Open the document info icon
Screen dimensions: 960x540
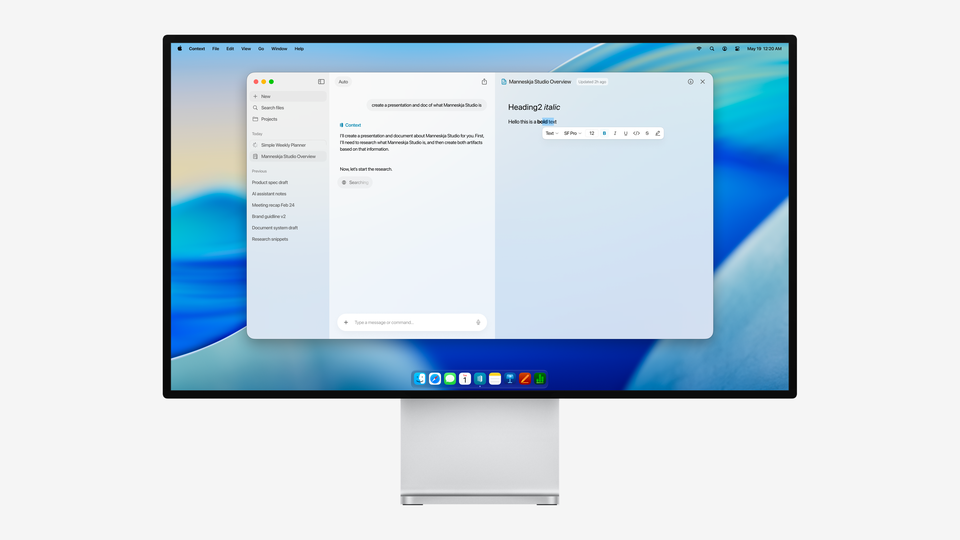[690, 81]
